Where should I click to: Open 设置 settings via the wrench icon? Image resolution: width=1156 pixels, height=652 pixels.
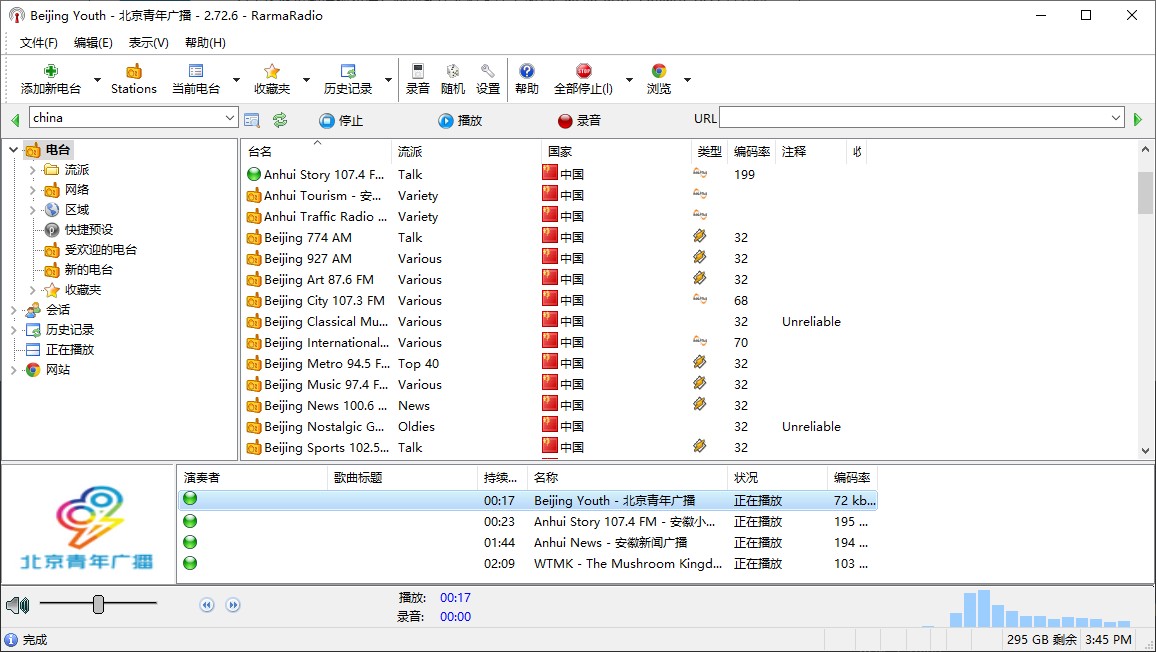tap(487, 71)
